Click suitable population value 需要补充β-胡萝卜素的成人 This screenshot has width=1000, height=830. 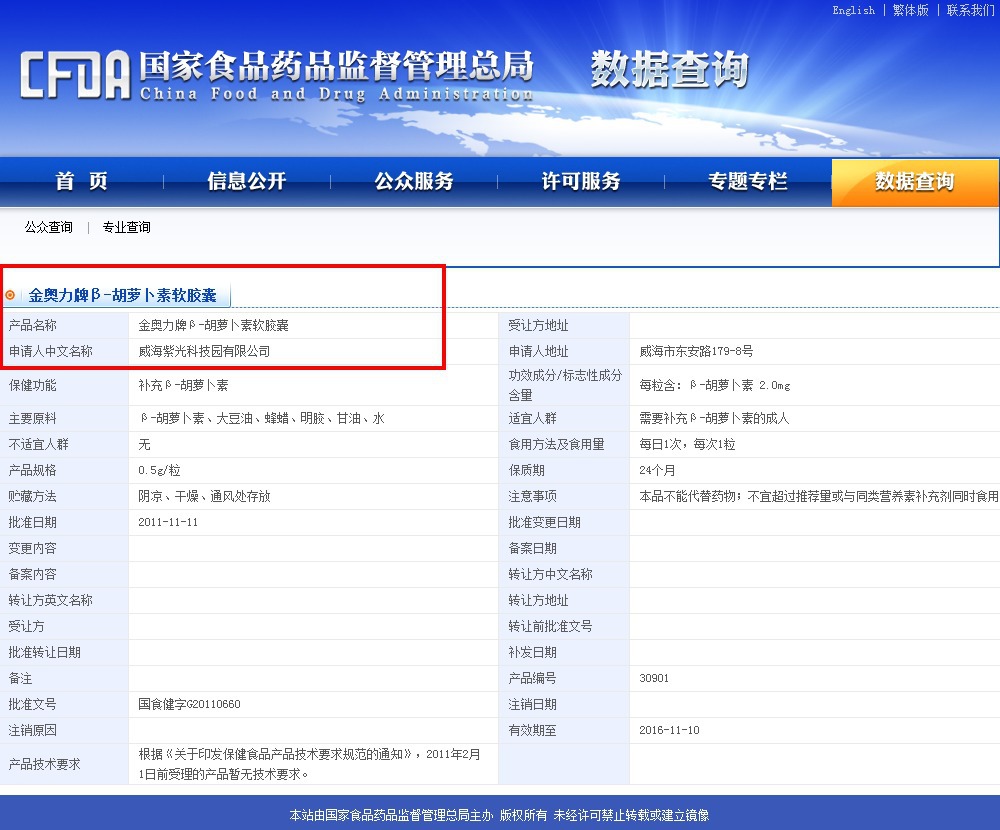[714, 419]
